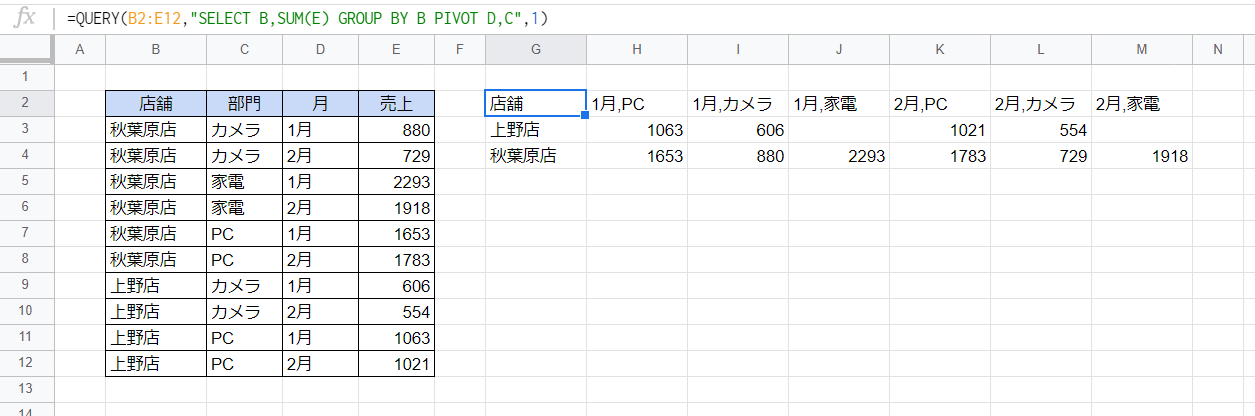Select column L header
This screenshot has width=1255, height=416.
(1041, 50)
